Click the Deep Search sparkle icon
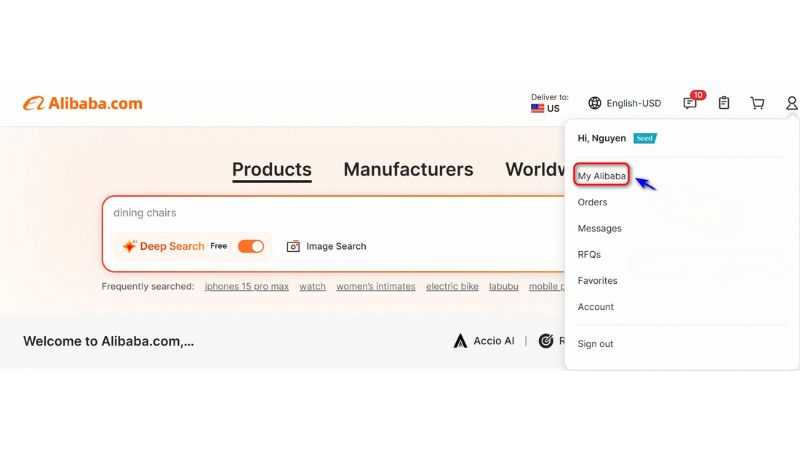 130,246
